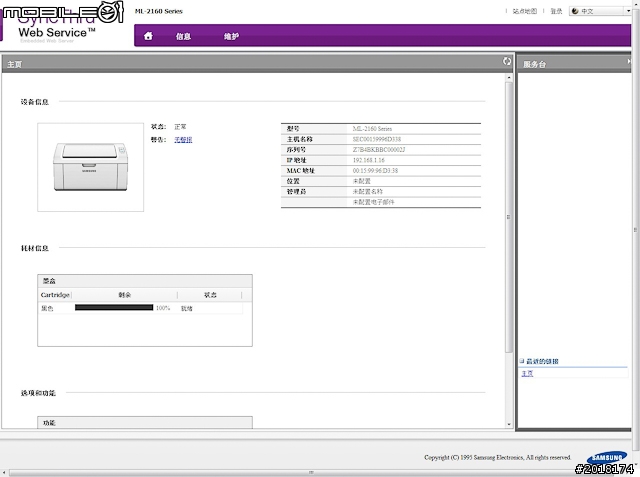Click the globe icon in language selector
The height and width of the screenshot is (477, 640).
tap(575, 11)
